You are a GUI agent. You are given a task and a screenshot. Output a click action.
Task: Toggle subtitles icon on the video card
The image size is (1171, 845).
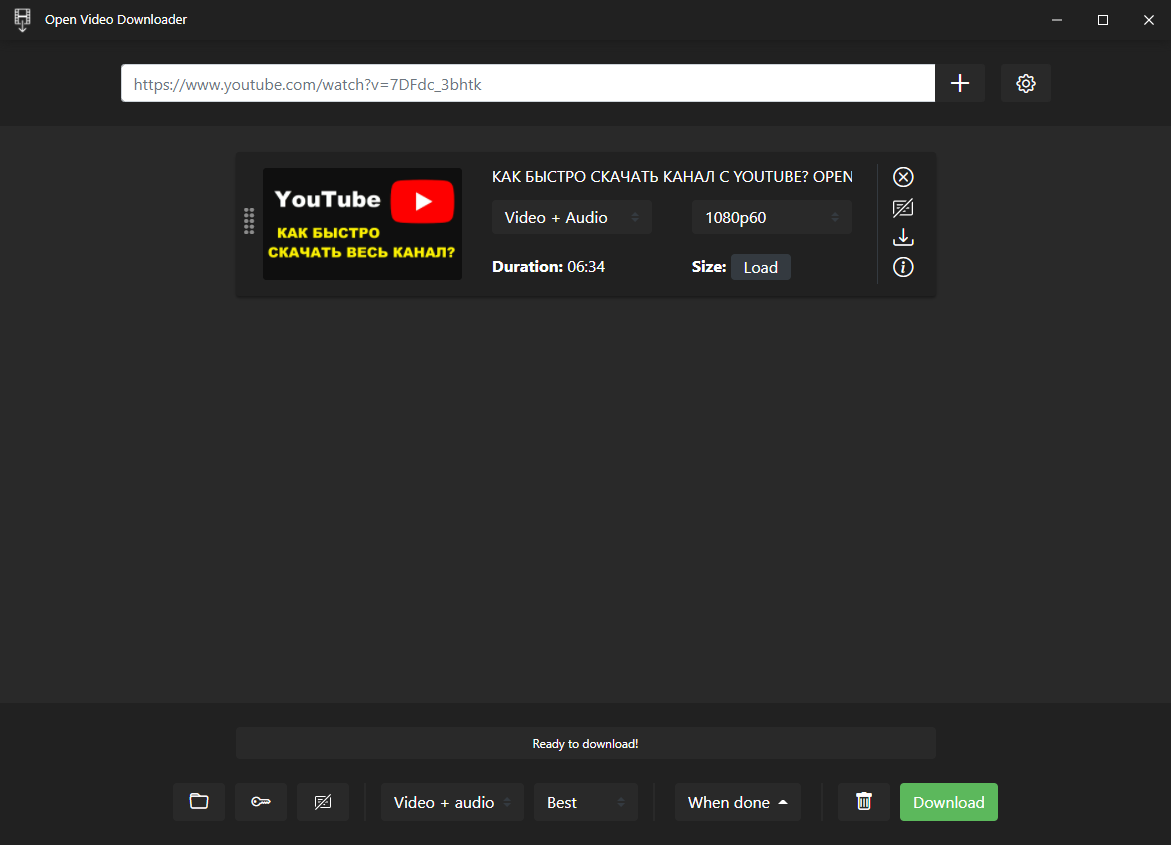pos(903,208)
